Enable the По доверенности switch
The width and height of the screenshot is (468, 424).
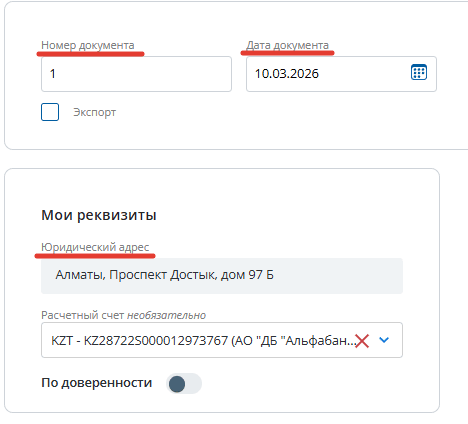[x=184, y=384]
